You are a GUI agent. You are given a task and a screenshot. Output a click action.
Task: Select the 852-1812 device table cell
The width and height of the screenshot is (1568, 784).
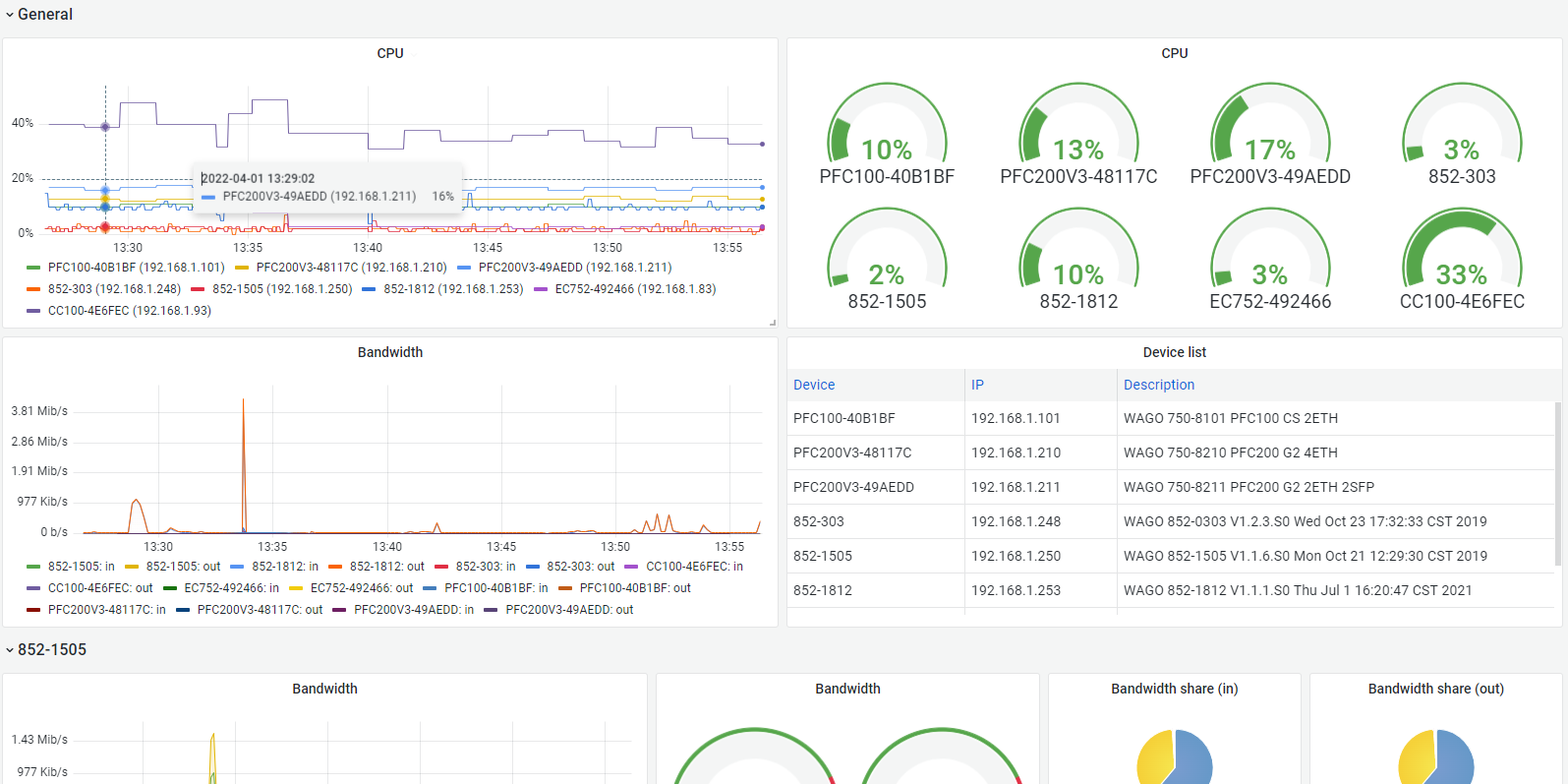pos(876,590)
